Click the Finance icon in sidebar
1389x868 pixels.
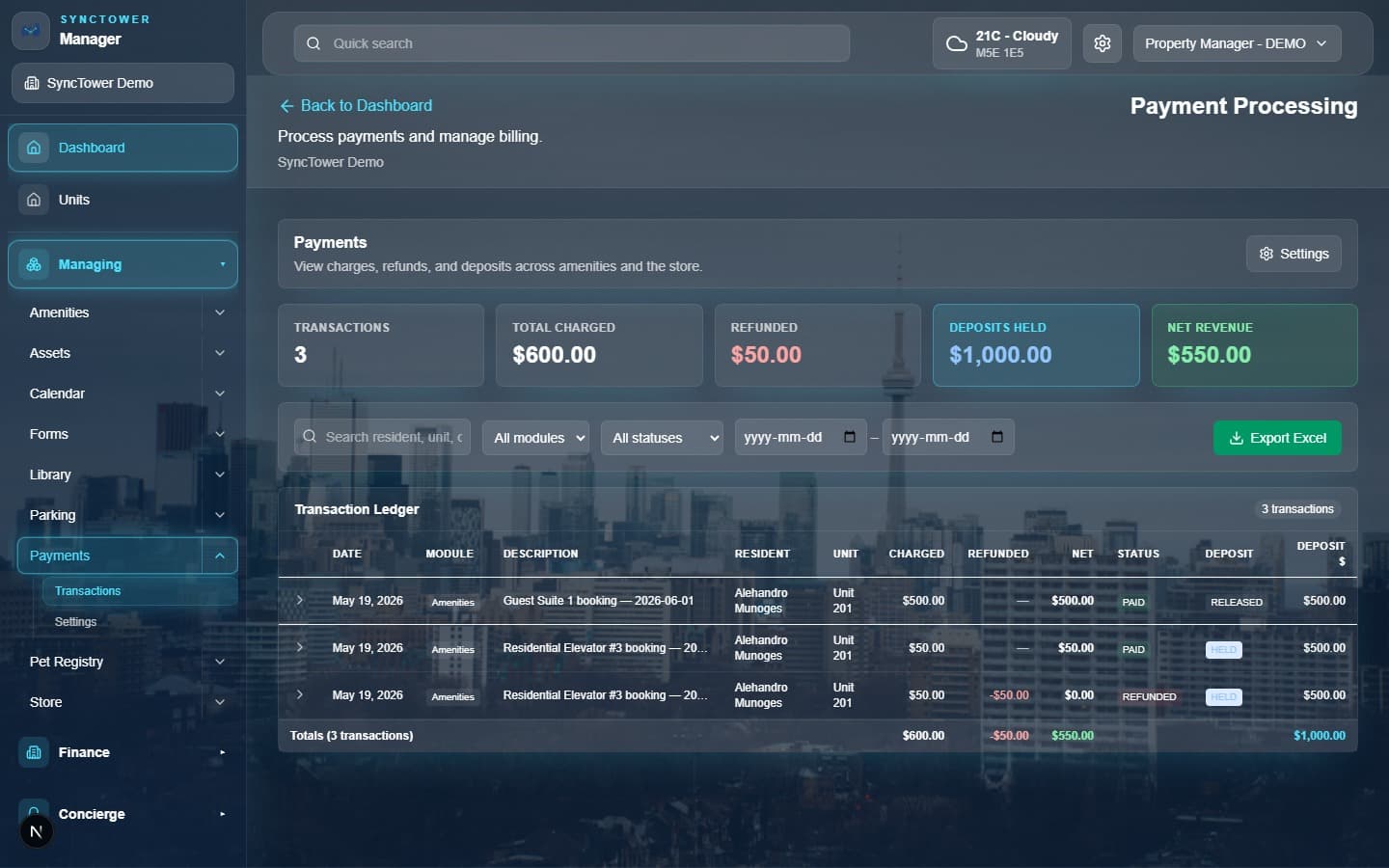pyautogui.click(x=34, y=752)
